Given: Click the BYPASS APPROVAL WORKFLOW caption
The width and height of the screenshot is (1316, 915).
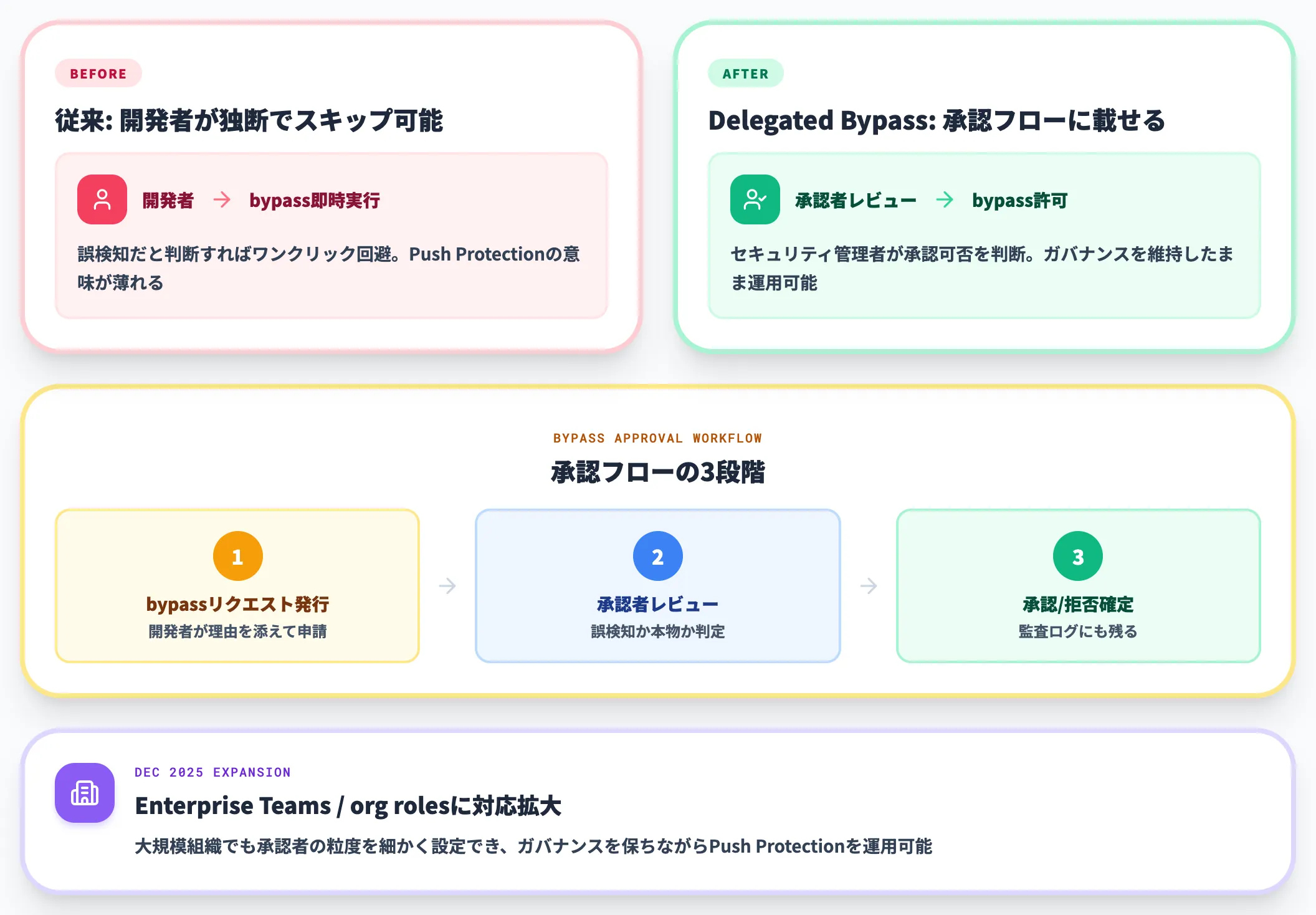Looking at the screenshot, I should click(x=658, y=438).
